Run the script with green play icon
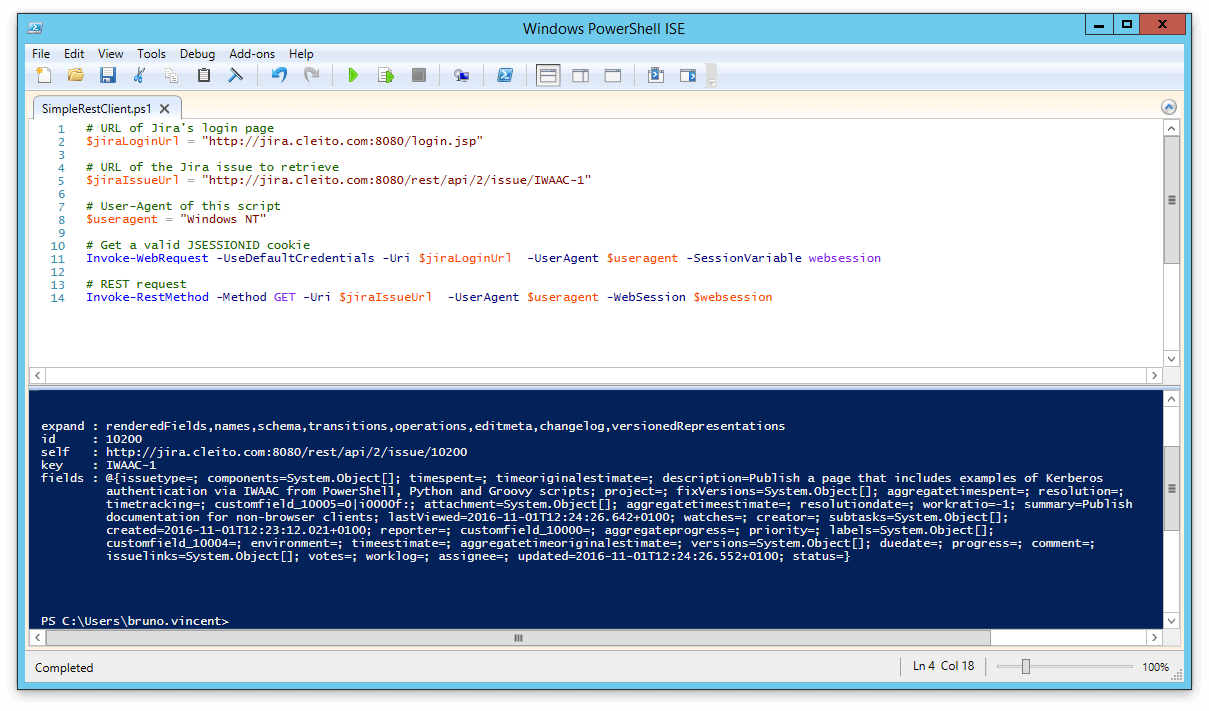 click(353, 75)
